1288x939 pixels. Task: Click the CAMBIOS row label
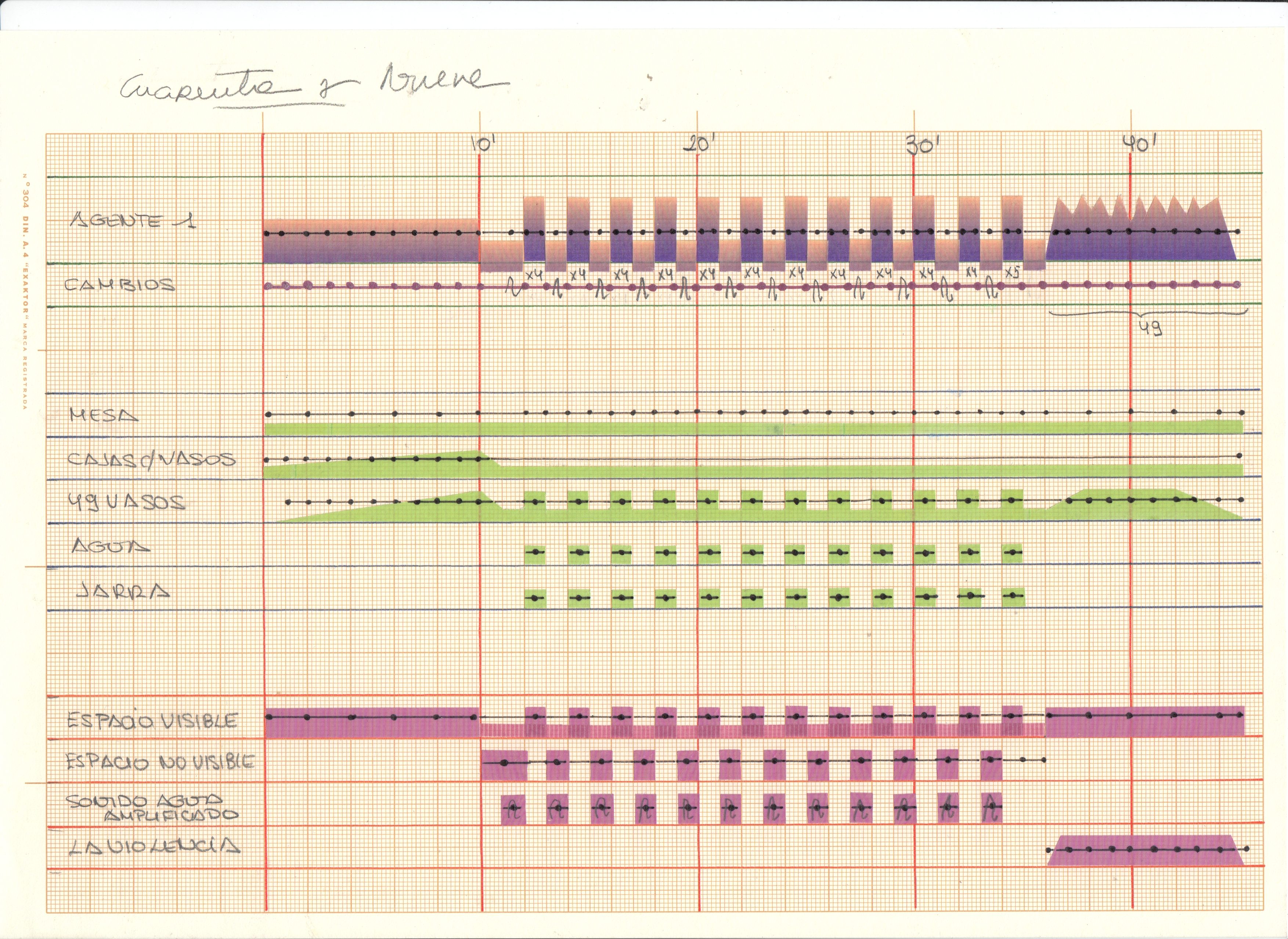119,285
